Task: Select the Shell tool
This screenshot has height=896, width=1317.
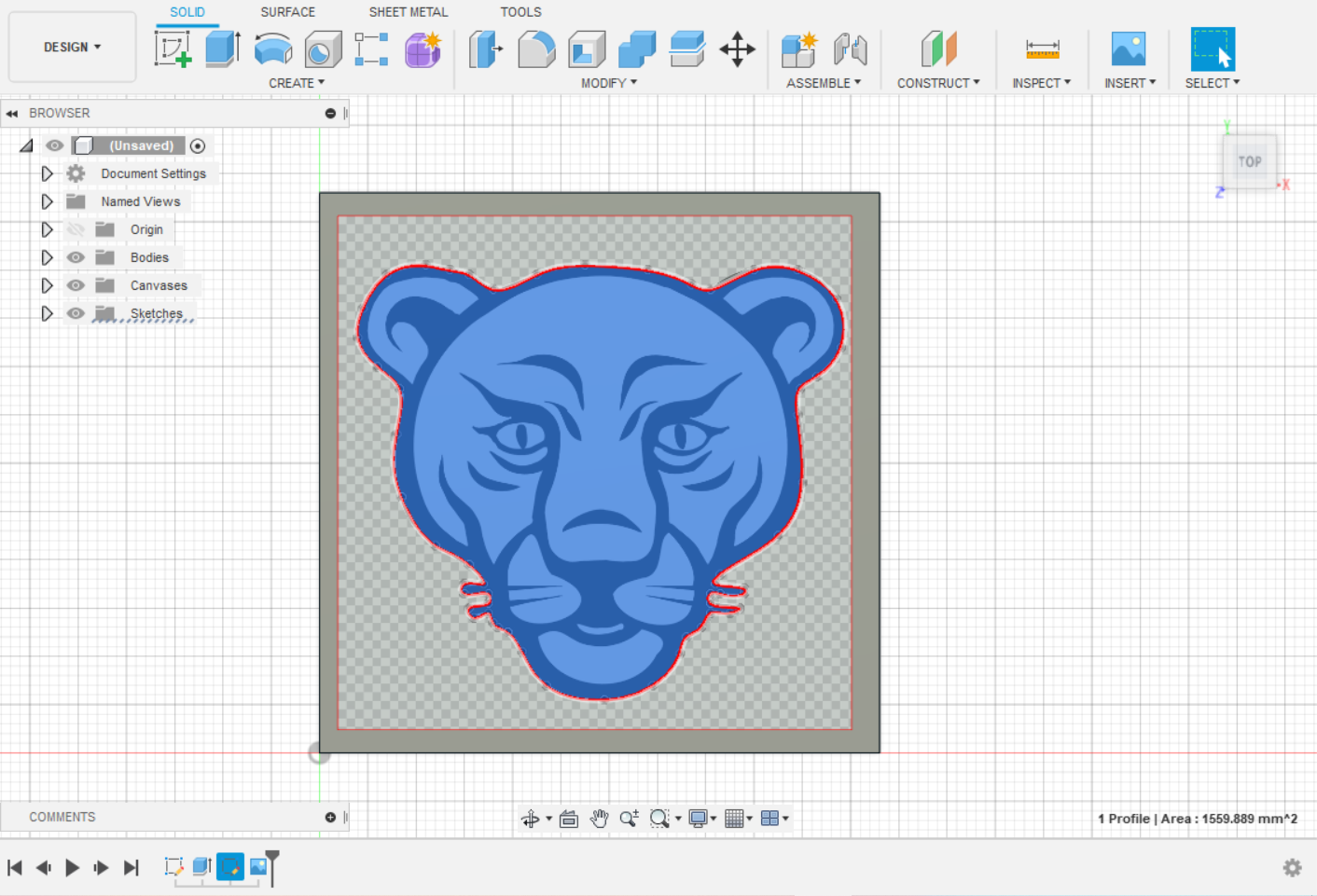Action: coord(587,49)
